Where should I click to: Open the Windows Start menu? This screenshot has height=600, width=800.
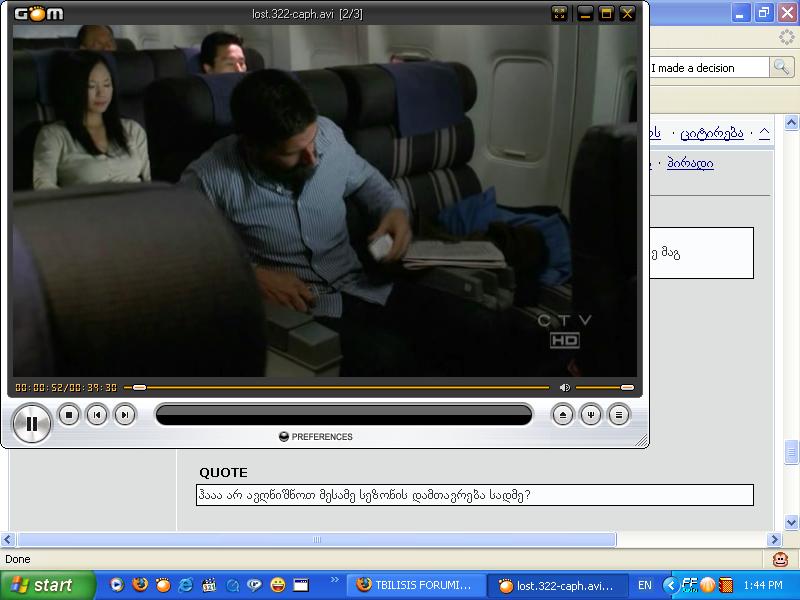[46, 585]
